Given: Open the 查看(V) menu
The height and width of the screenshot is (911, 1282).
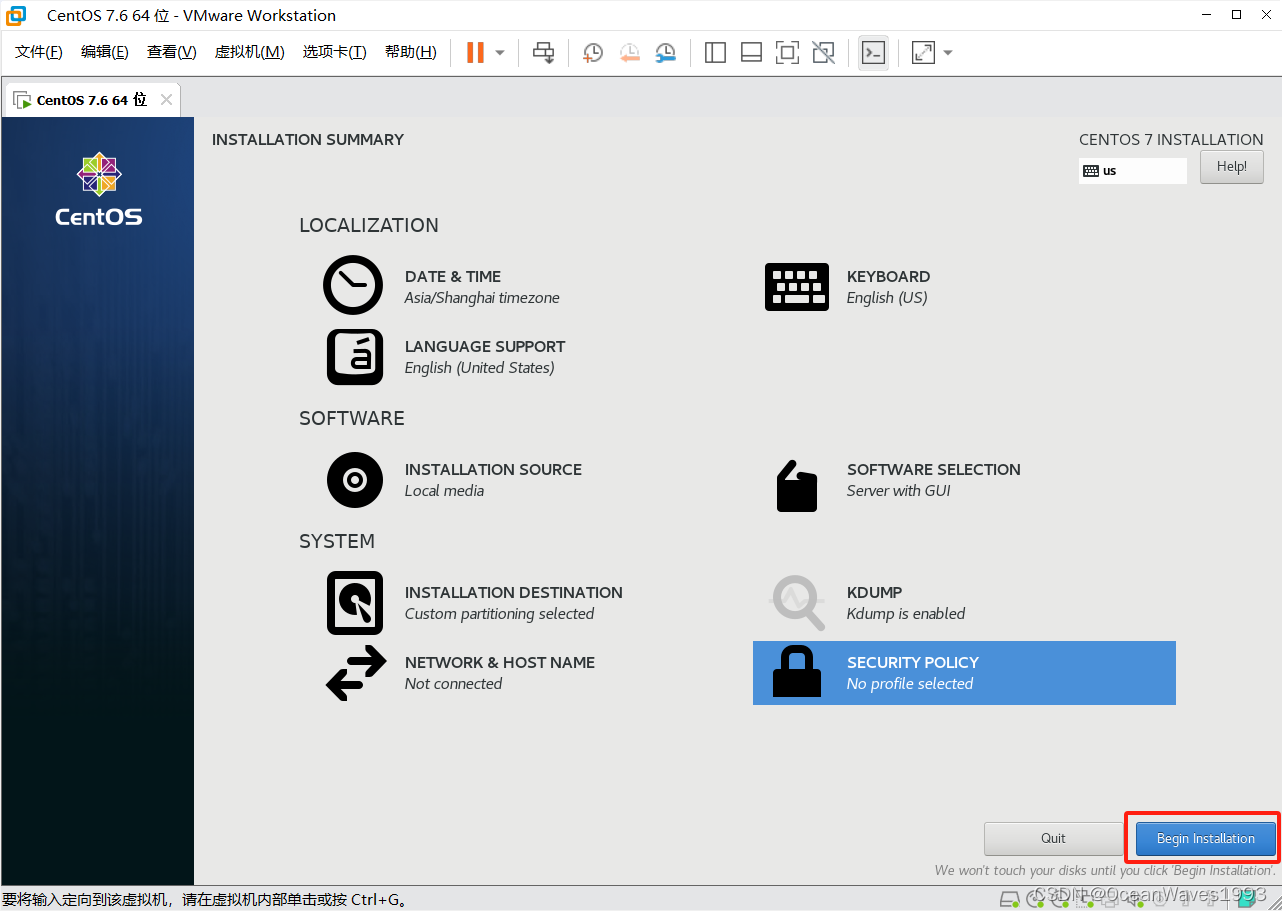Looking at the screenshot, I should 172,52.
